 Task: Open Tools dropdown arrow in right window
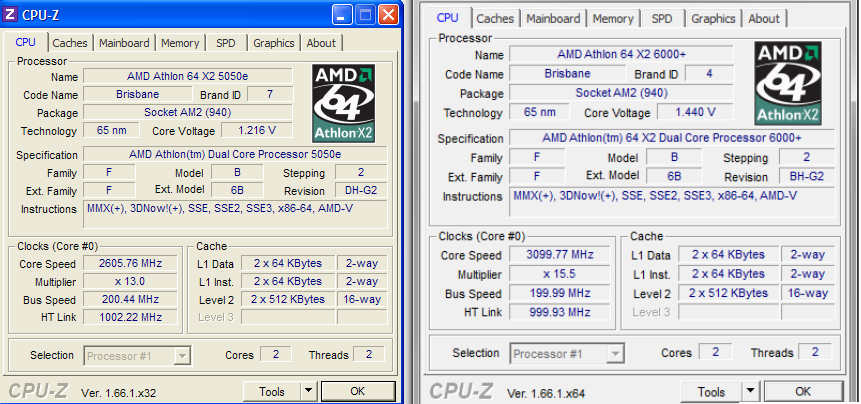(751, 391)
